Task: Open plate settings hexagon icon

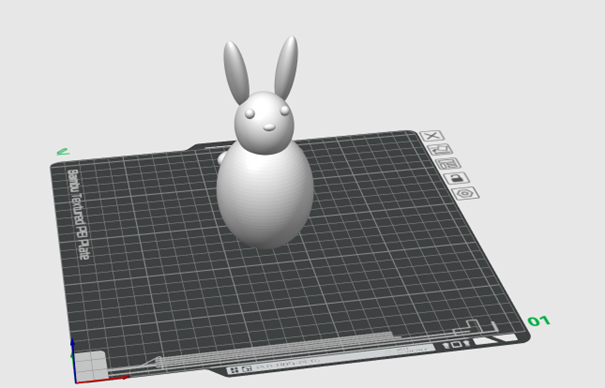Action: 466,193
